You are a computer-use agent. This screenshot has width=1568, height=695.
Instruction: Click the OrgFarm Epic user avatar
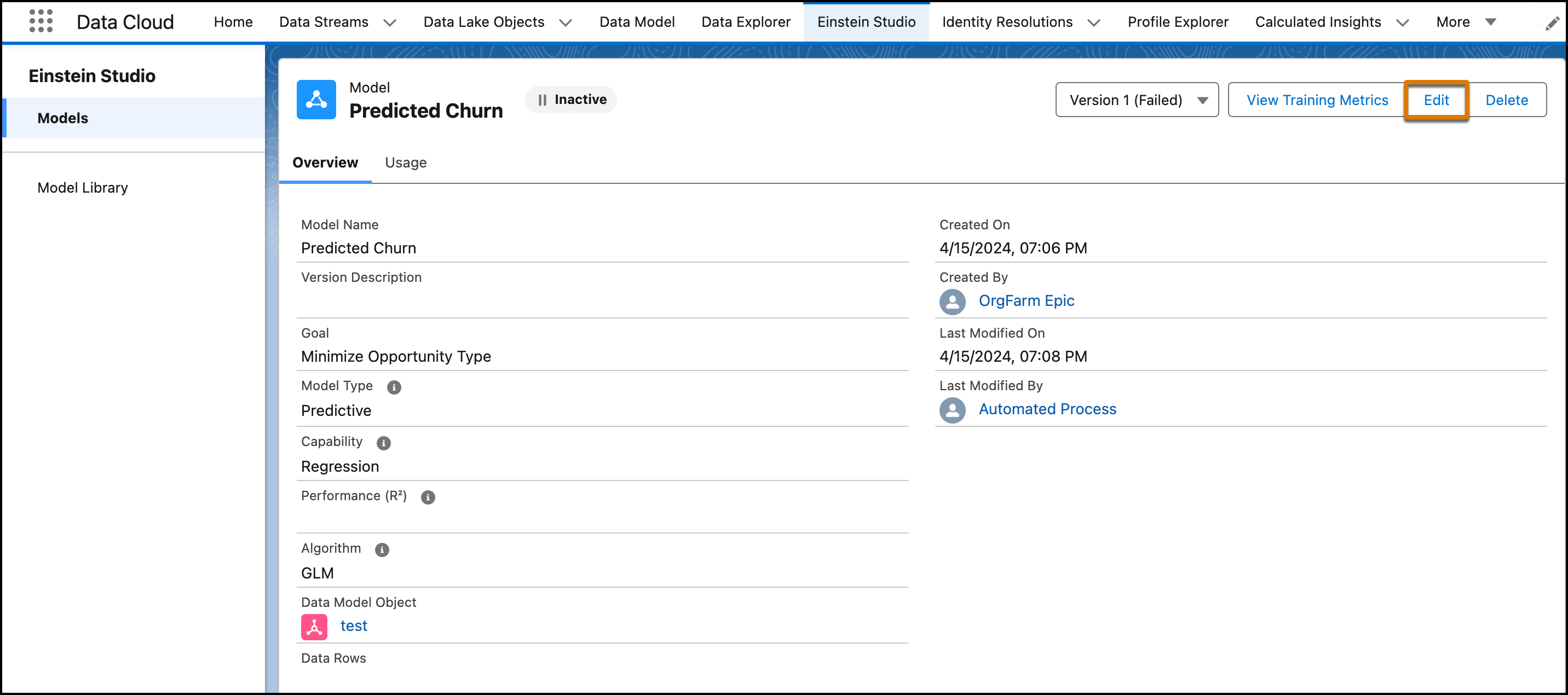click(x=952, y=301)
